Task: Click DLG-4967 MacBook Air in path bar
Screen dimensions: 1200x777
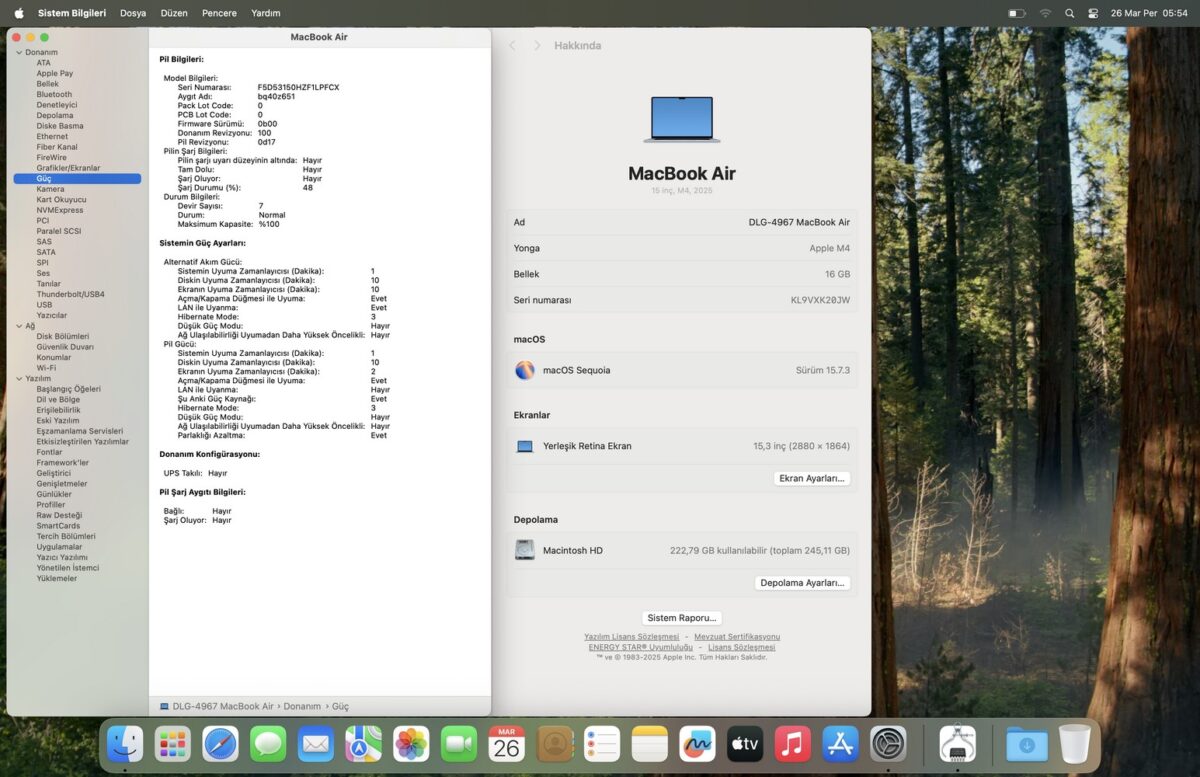Action: pyautogui.click(x=222, y=706)
